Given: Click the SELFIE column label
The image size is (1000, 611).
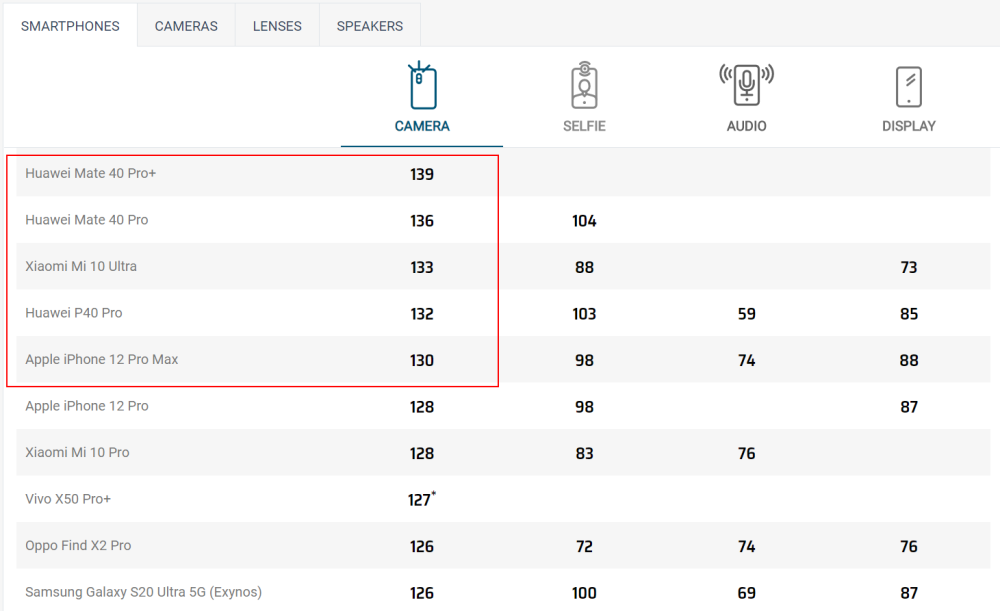Looking at the screenshot, I should [x=584, y=126].
